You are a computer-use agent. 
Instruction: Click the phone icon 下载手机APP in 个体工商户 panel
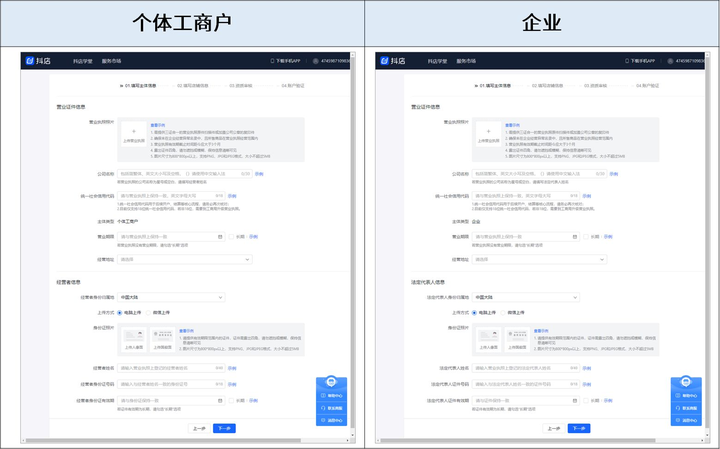(272, 61)
